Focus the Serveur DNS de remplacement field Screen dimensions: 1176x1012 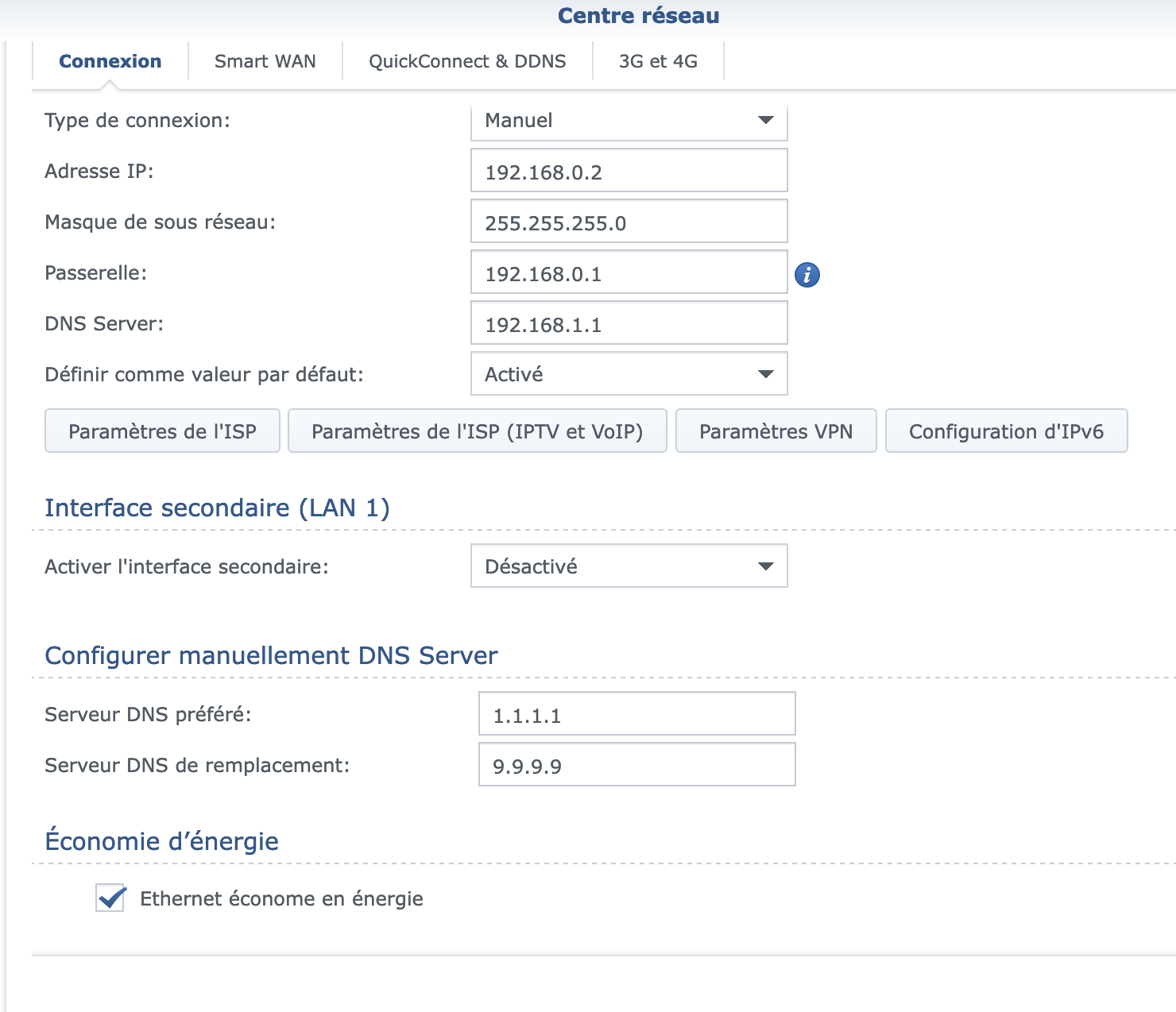(x=637, y=765)
